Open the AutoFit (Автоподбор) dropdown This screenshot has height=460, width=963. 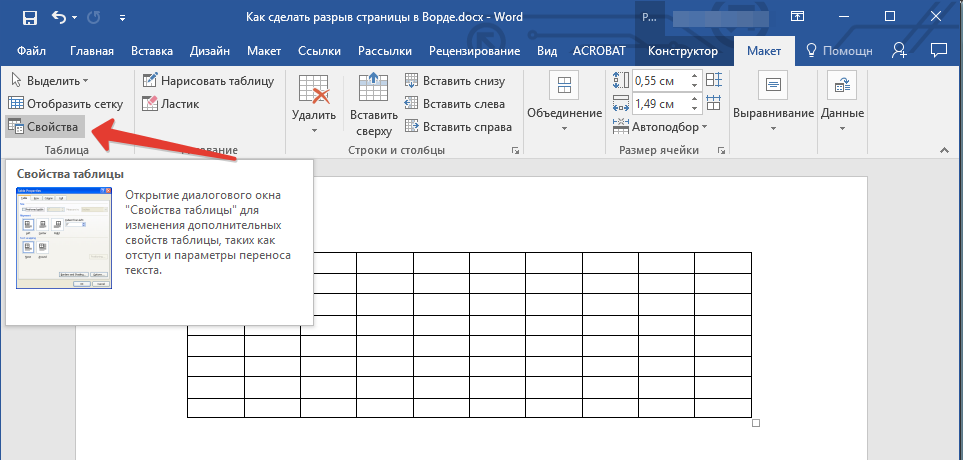[x=662, y=127]
